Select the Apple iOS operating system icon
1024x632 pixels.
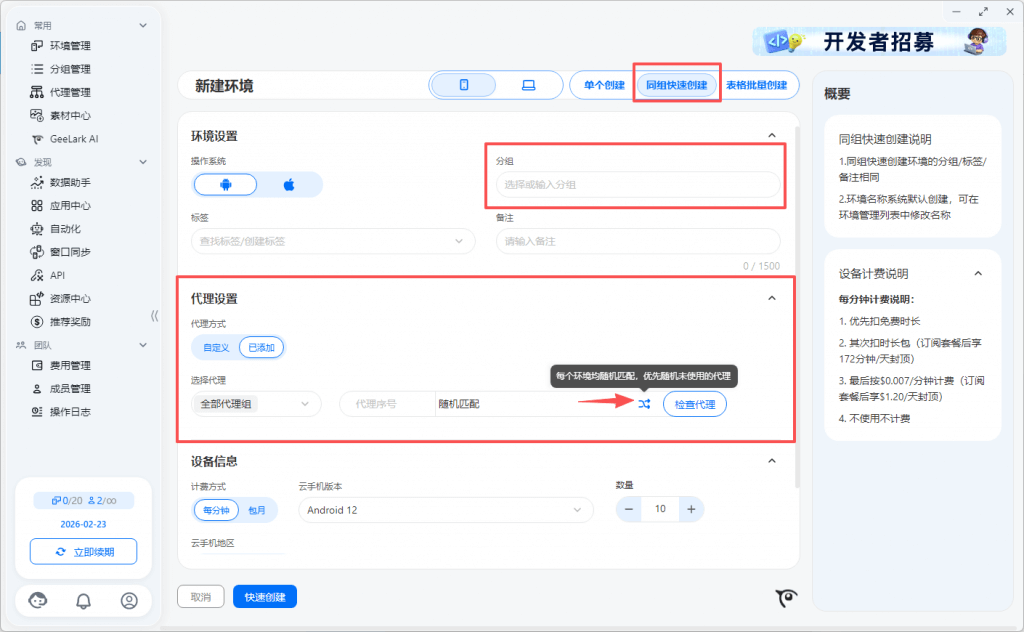point(289,184)
